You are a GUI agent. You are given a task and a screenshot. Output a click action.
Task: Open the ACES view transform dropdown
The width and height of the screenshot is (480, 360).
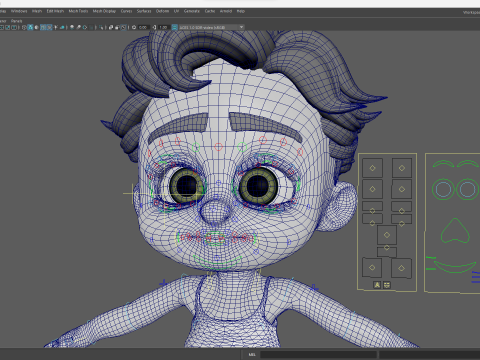212,27
